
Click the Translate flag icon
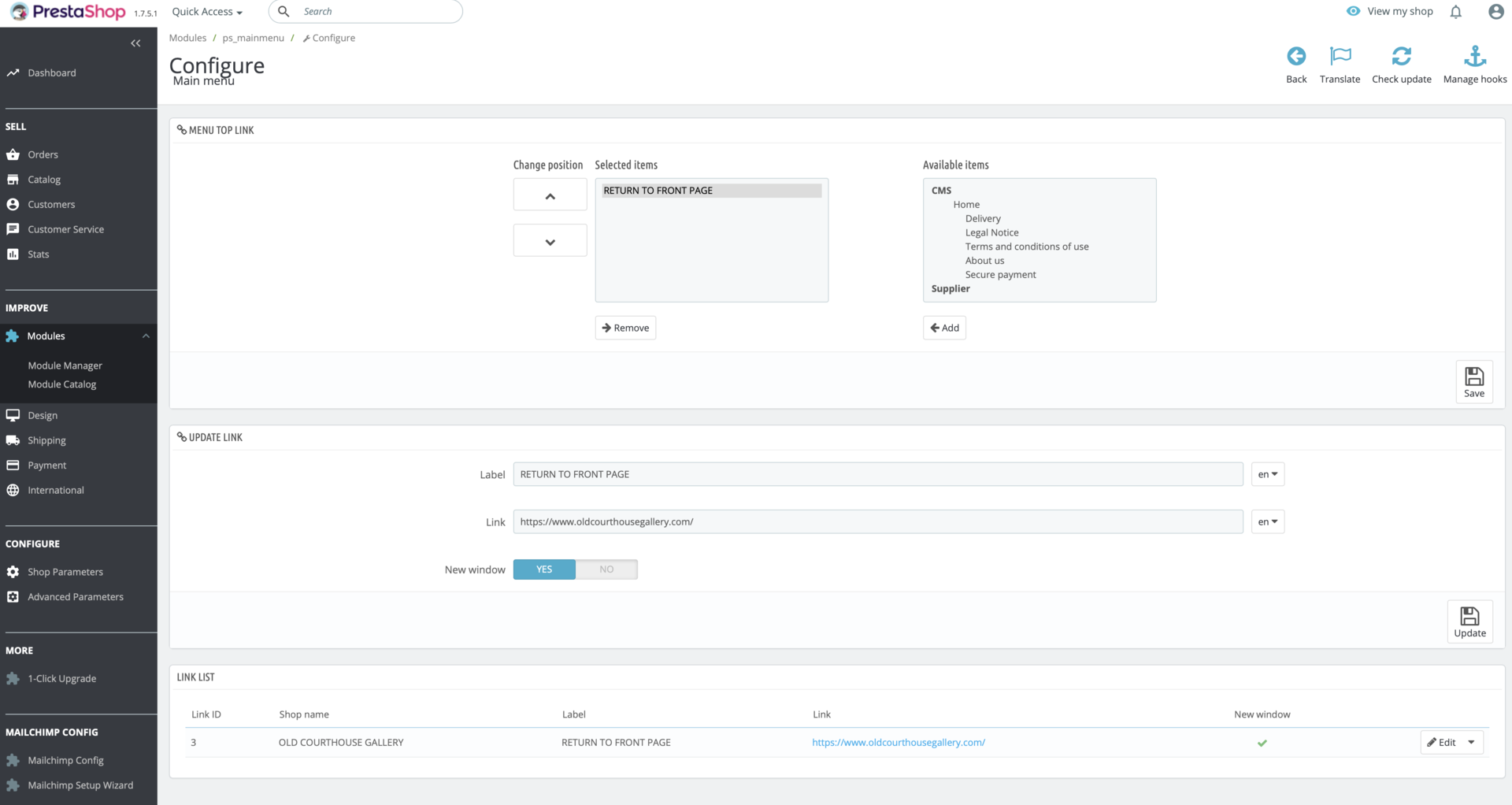(1340, 57)
